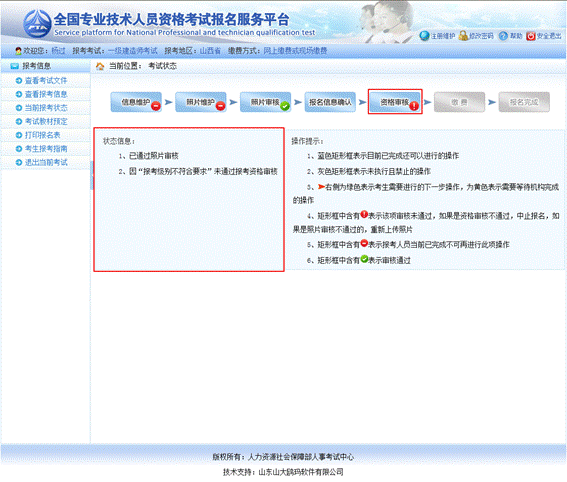
Task: Click the red exclamation badge on 资格审核
Action: pyautogui.click(x=414, y=106)
